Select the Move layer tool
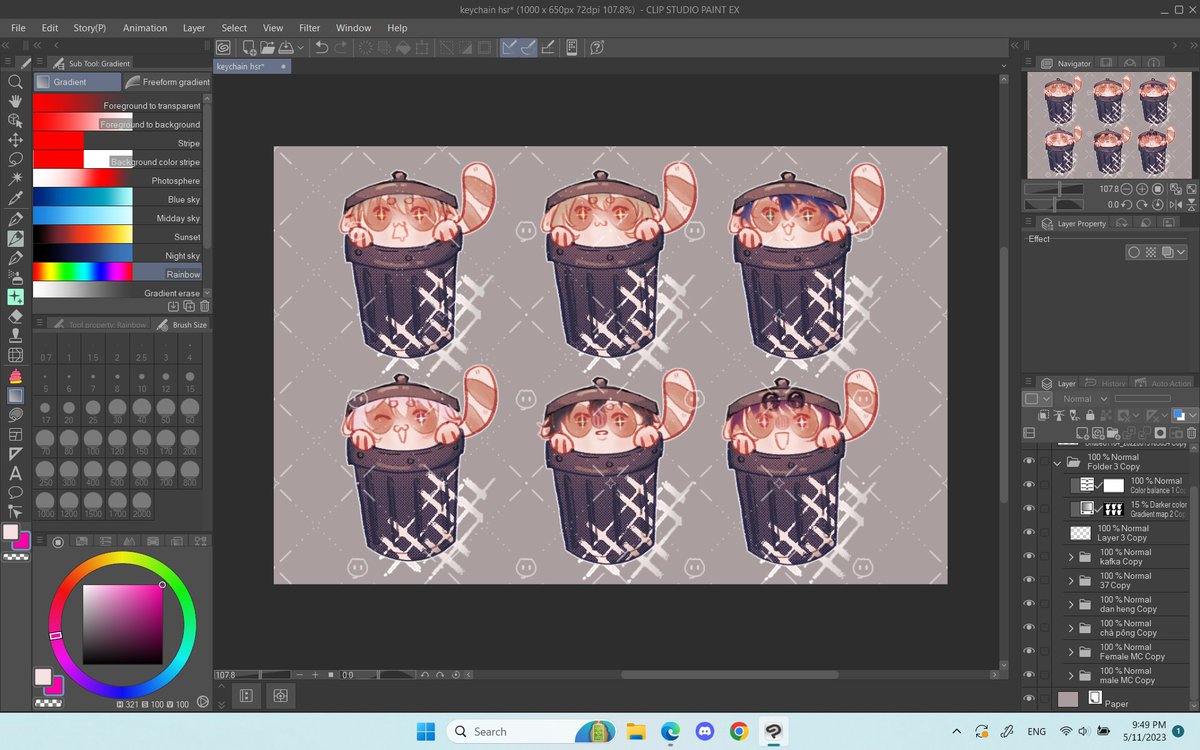The width and height of the screenshot is (1200, 750). [15, 140]
